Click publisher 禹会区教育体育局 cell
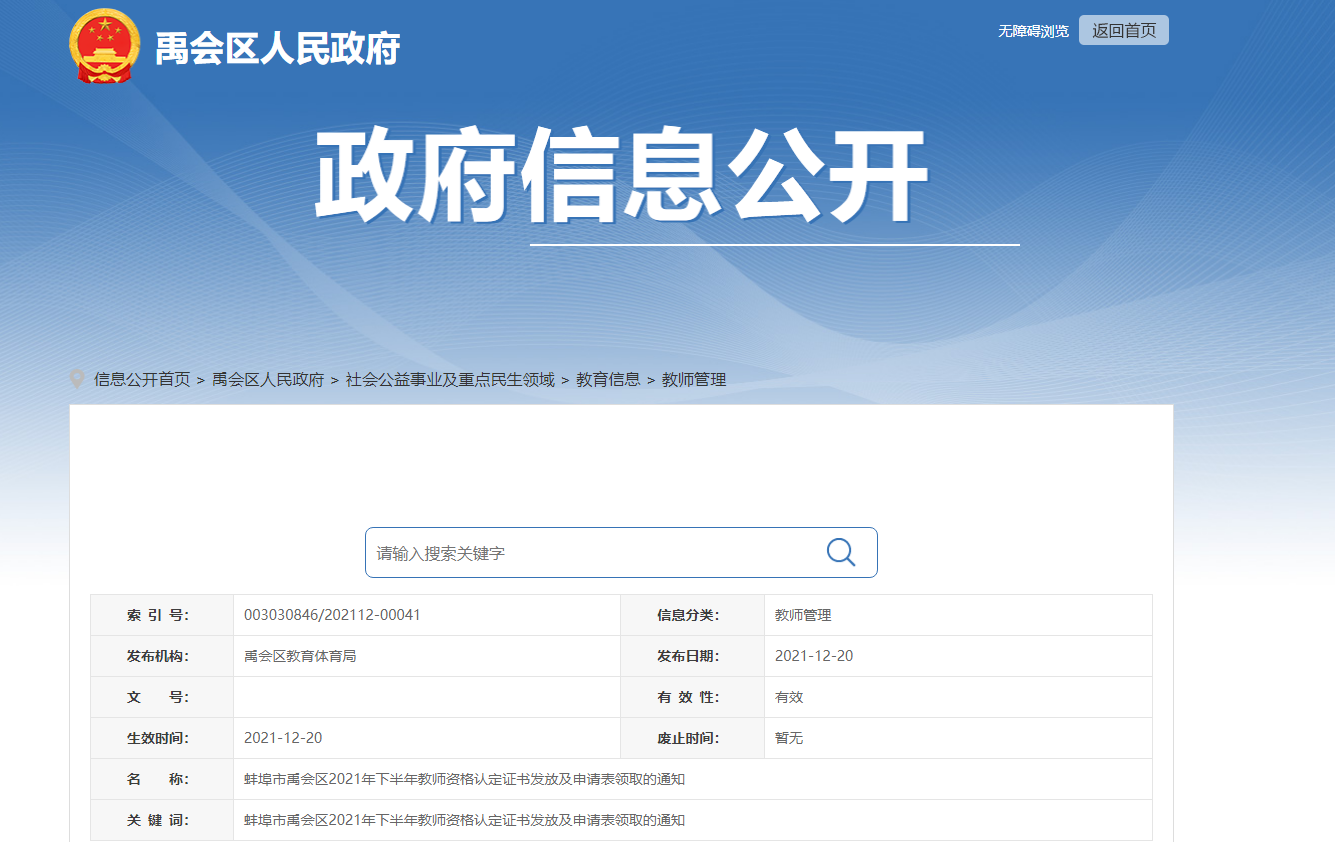Image resolution: width=1335 pixels, height=842 pixels. 300,656
